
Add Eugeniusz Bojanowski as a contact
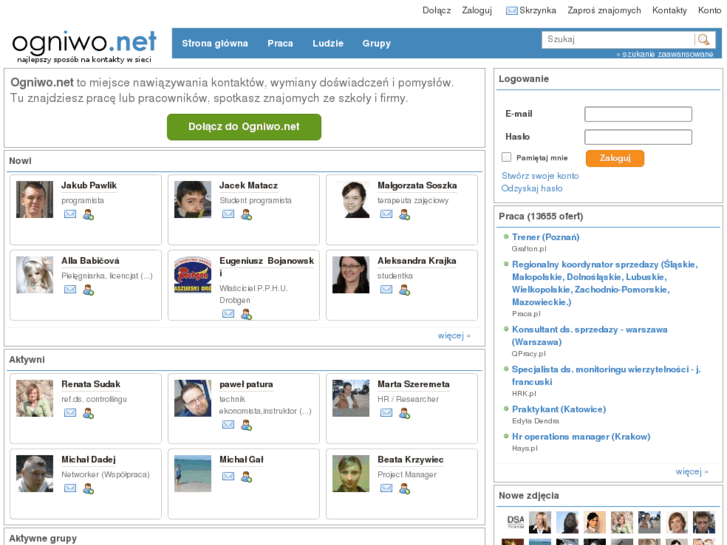click(246, 314)
